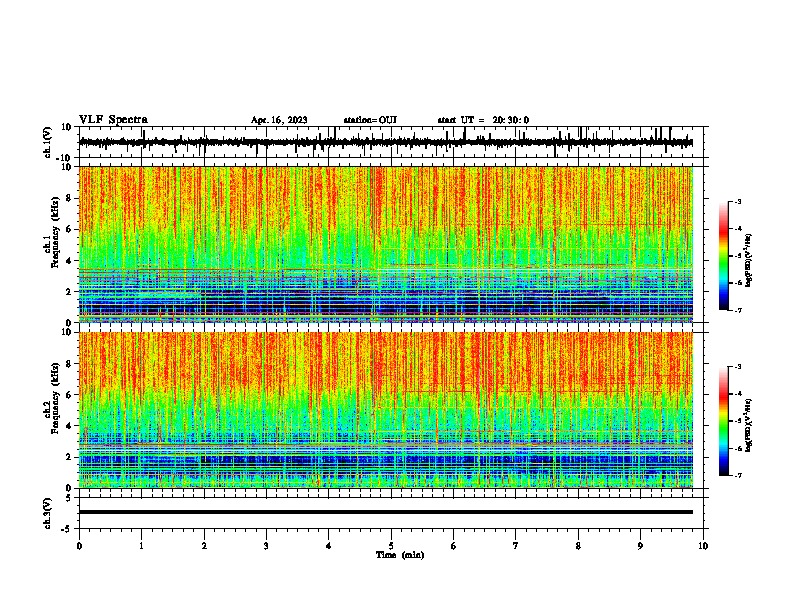Click the ch.2 PSD color scale bar
792x612 pixels.
click(x=723, y=421)
